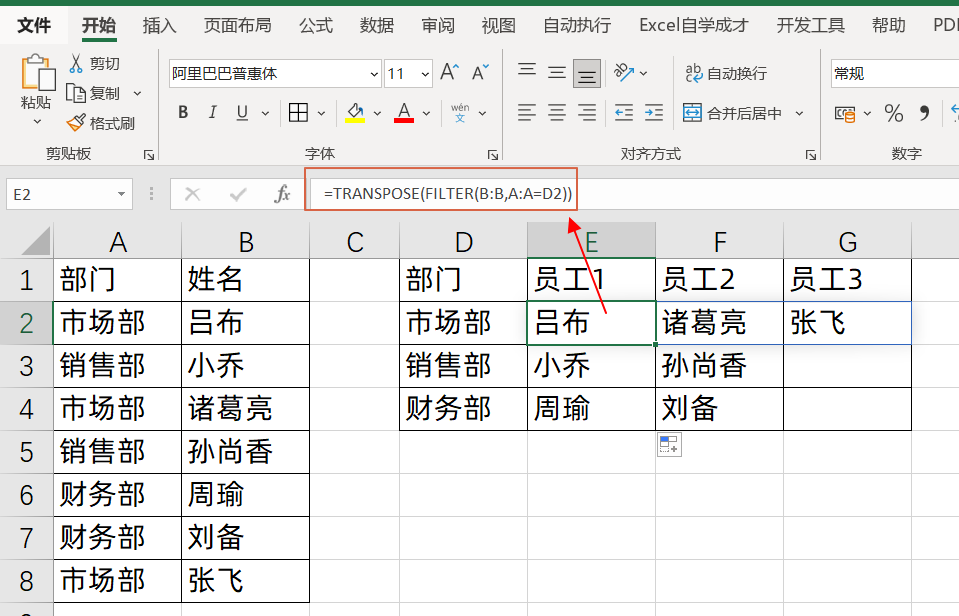Toggle Italic formatting
The image size is (959, 616).
tap(213, 113)
